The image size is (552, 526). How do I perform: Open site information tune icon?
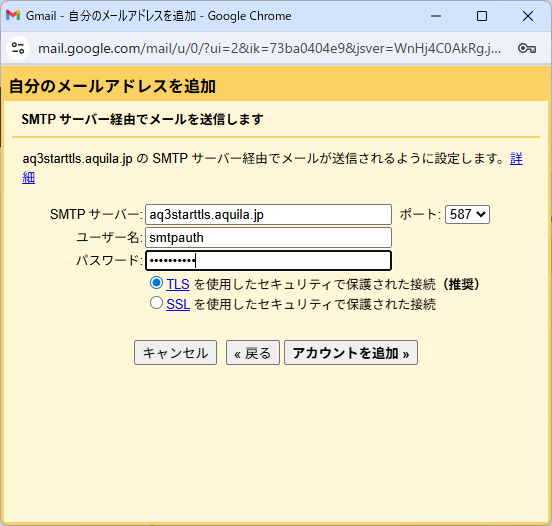tap(18, 48)
